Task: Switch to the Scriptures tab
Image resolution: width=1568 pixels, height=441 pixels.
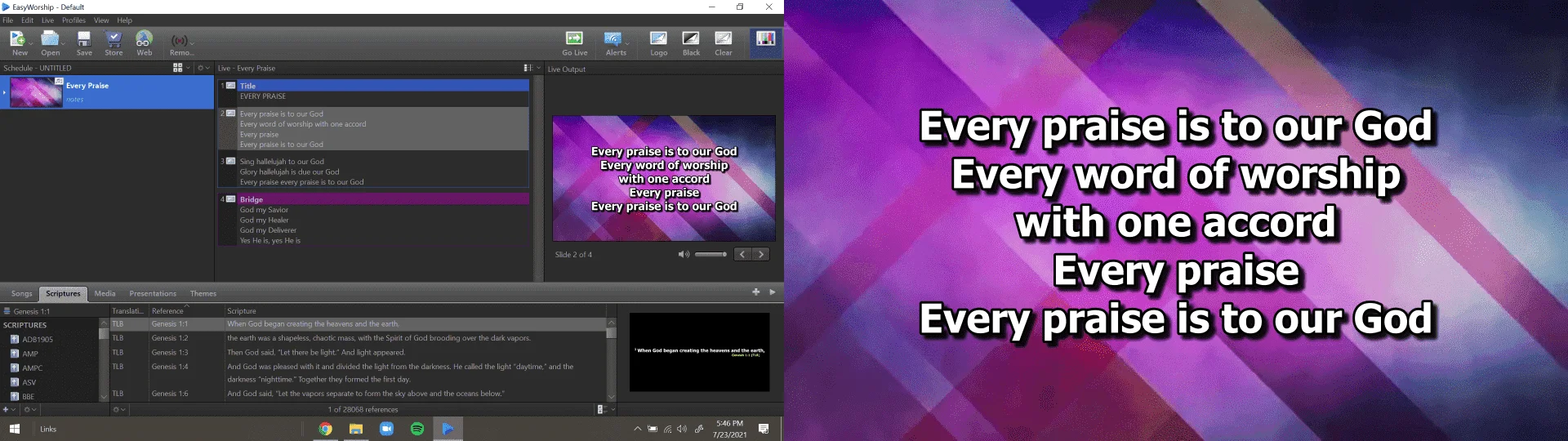Action: pos(63,293)
